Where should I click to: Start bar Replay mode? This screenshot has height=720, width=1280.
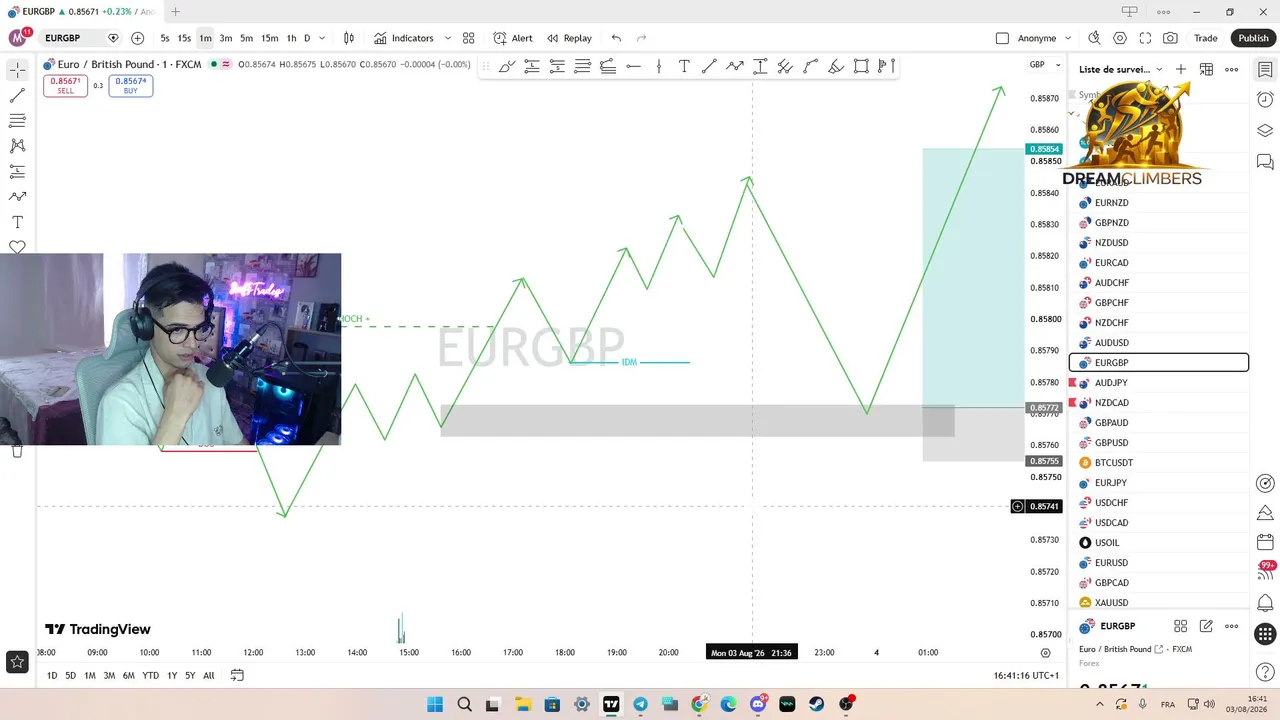[x=569, y=38]
